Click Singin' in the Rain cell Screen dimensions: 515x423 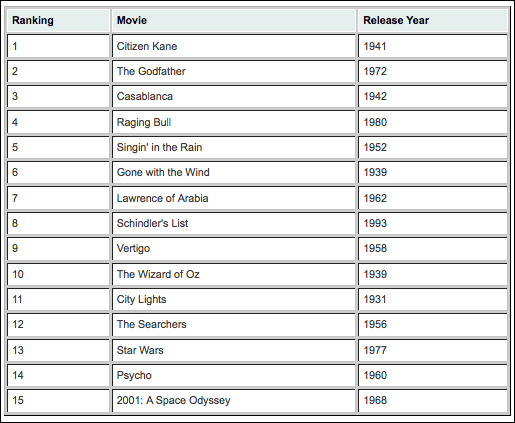pyautogui.click(x=234, y=147)
